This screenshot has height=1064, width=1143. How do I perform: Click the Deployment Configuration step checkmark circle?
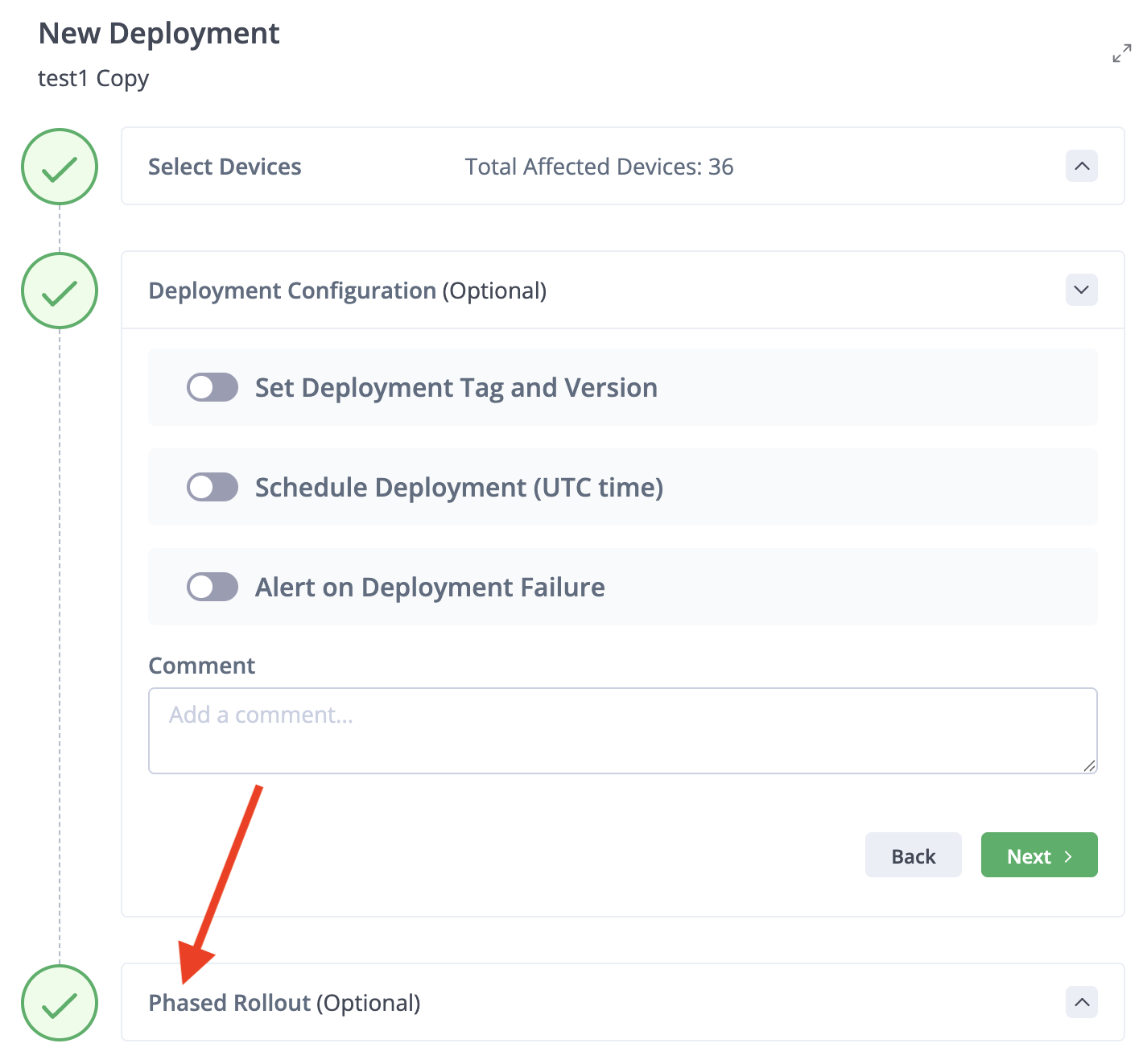(60, 291)
